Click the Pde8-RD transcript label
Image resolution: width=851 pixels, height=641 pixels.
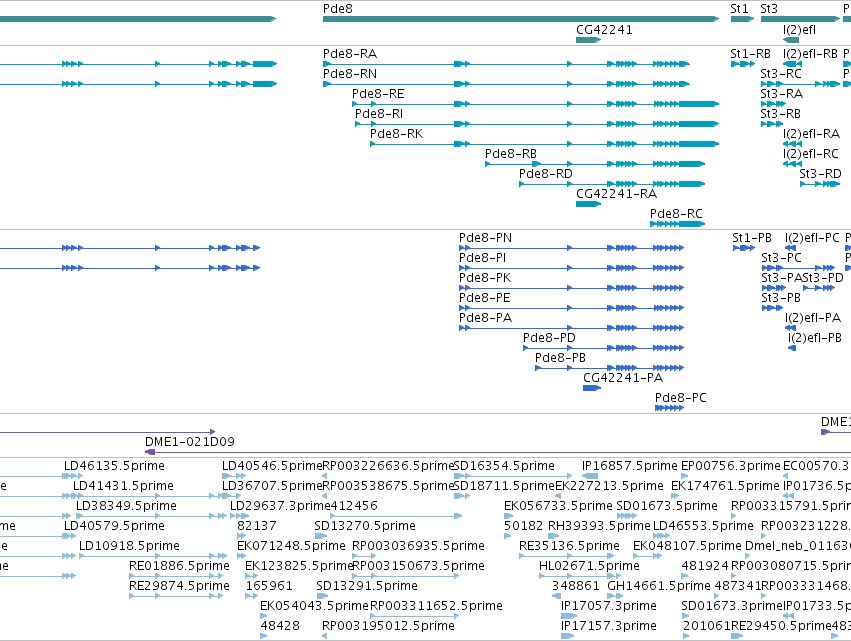point(546,174)
